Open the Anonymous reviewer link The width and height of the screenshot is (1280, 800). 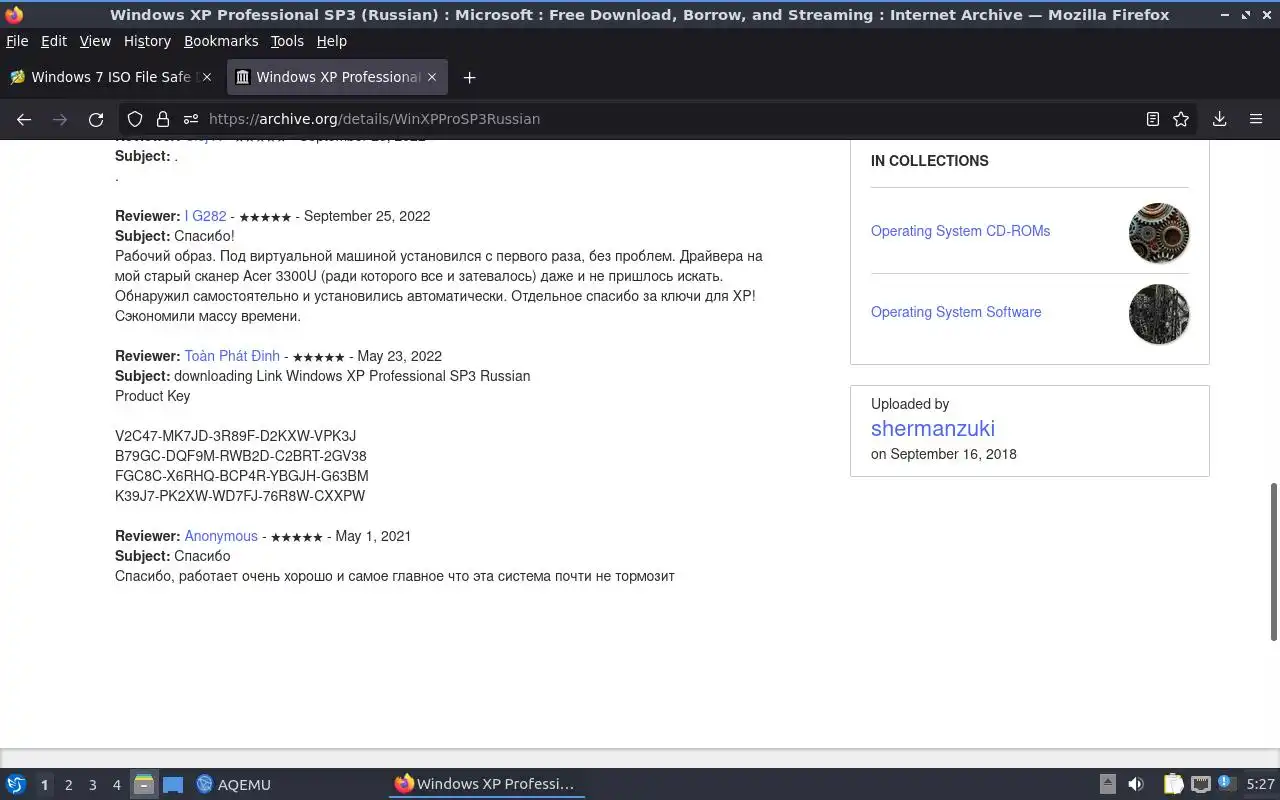coord(221,536)
